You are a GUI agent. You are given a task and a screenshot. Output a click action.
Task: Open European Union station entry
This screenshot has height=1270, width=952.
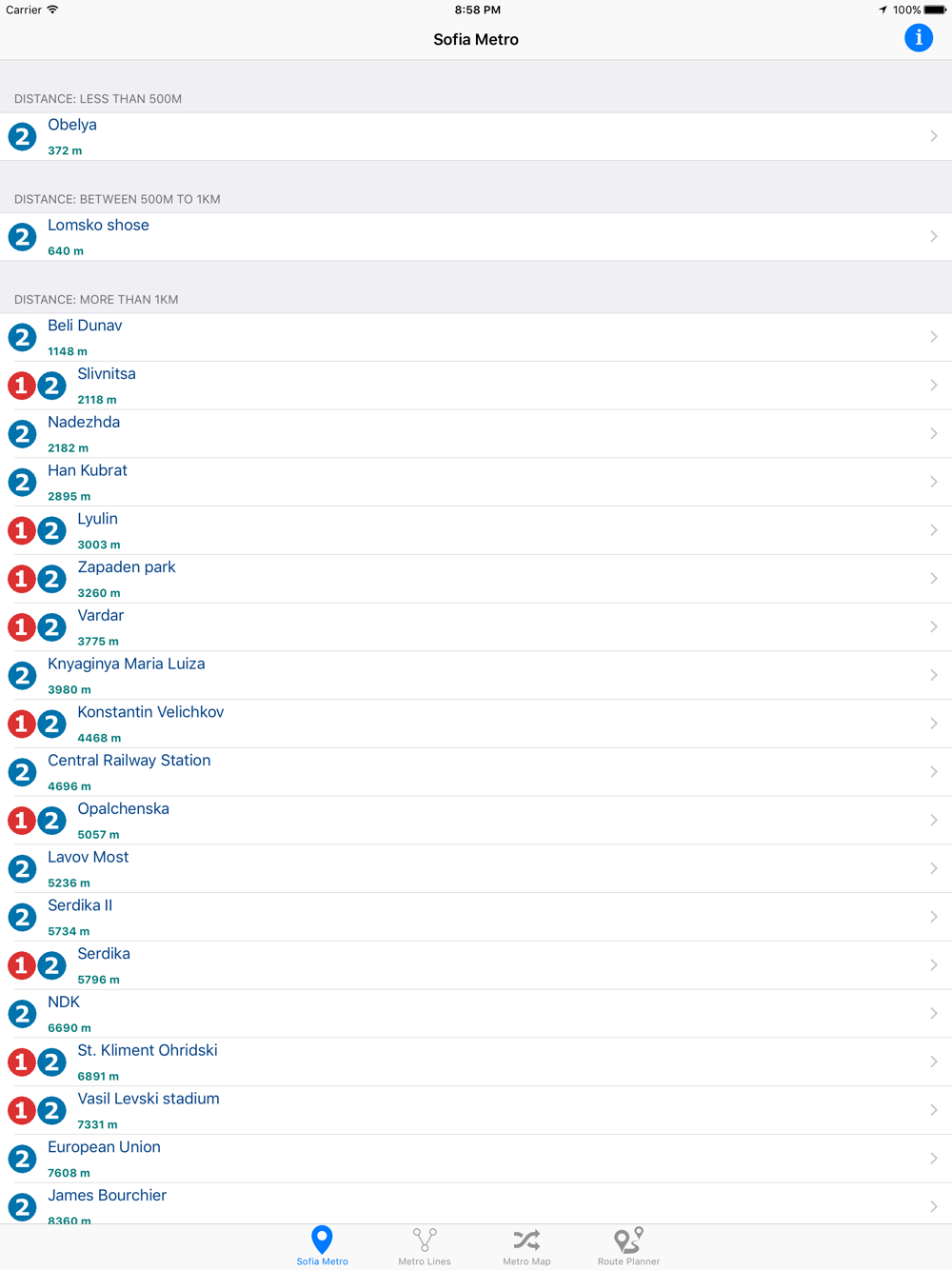(x=476, y=1159)
